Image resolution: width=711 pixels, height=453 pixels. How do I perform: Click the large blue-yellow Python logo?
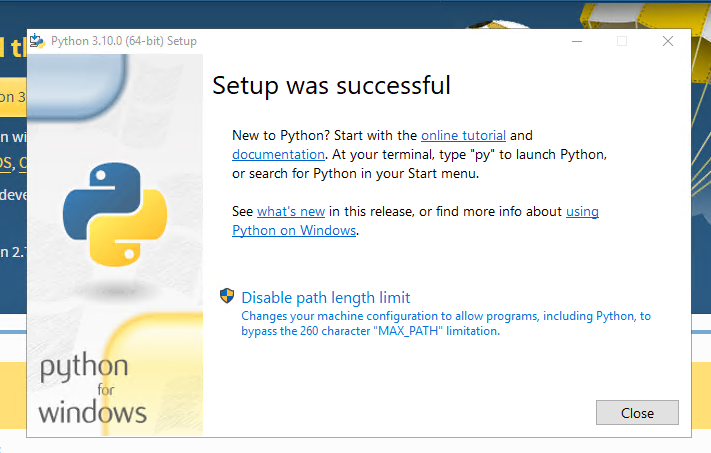(x=115, y=210)
